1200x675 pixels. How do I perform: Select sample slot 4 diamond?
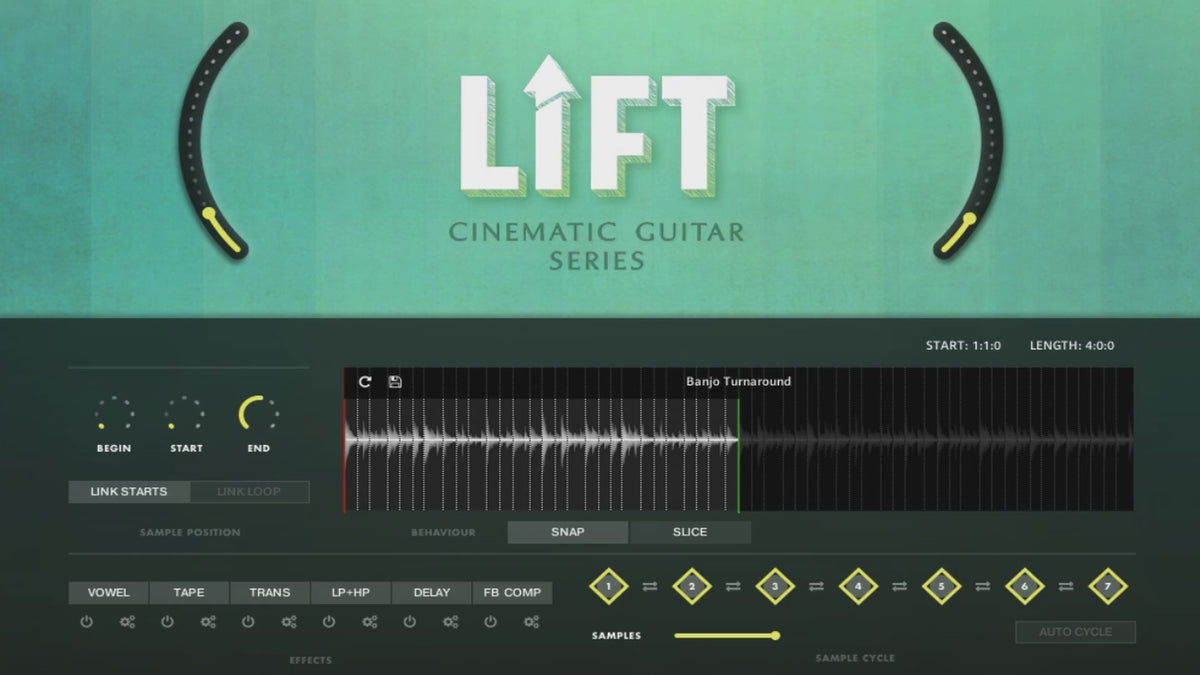pyautogui.click(x=857, y=587)
